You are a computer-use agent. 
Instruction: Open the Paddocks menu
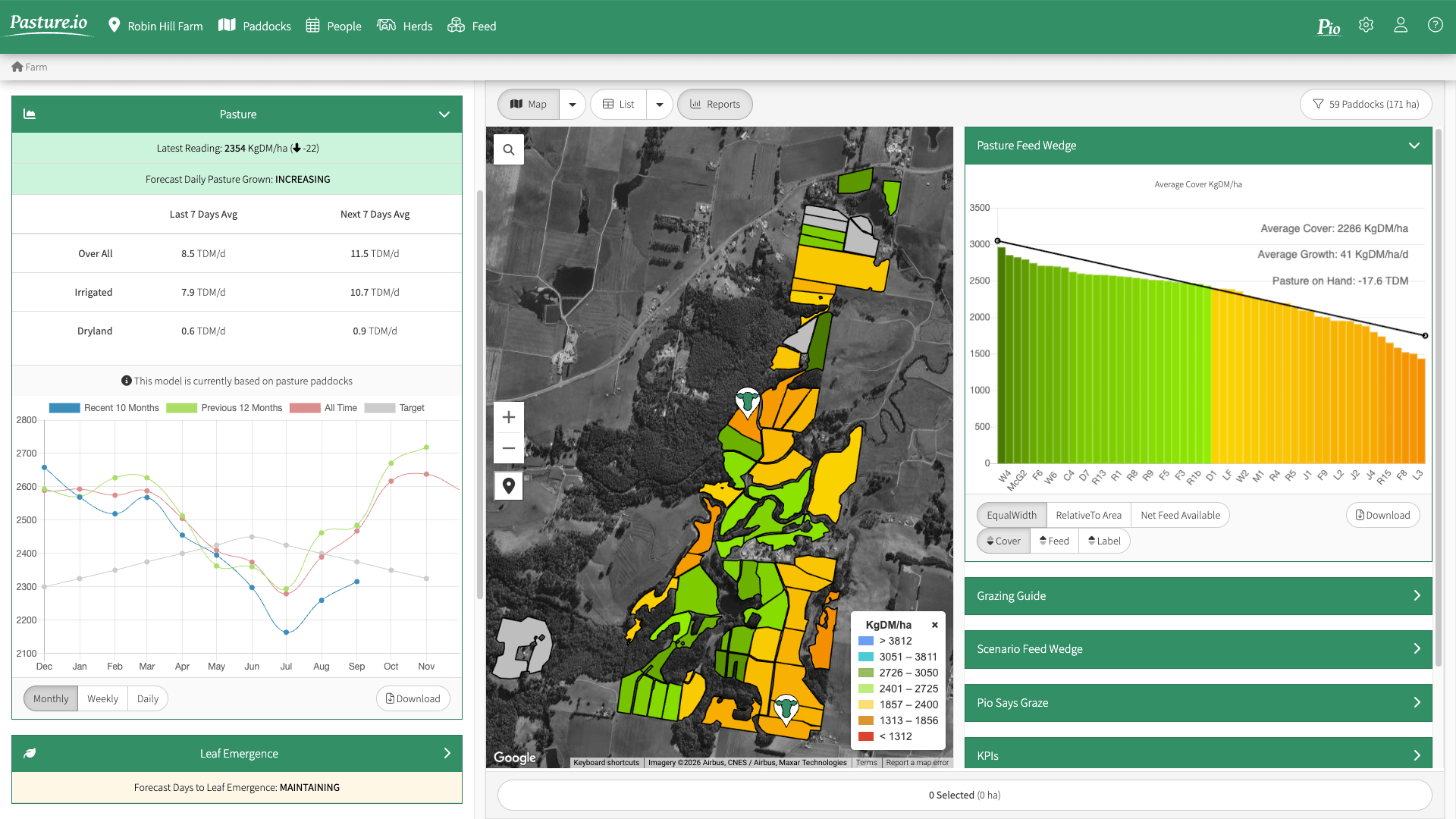tap(255, 26)
